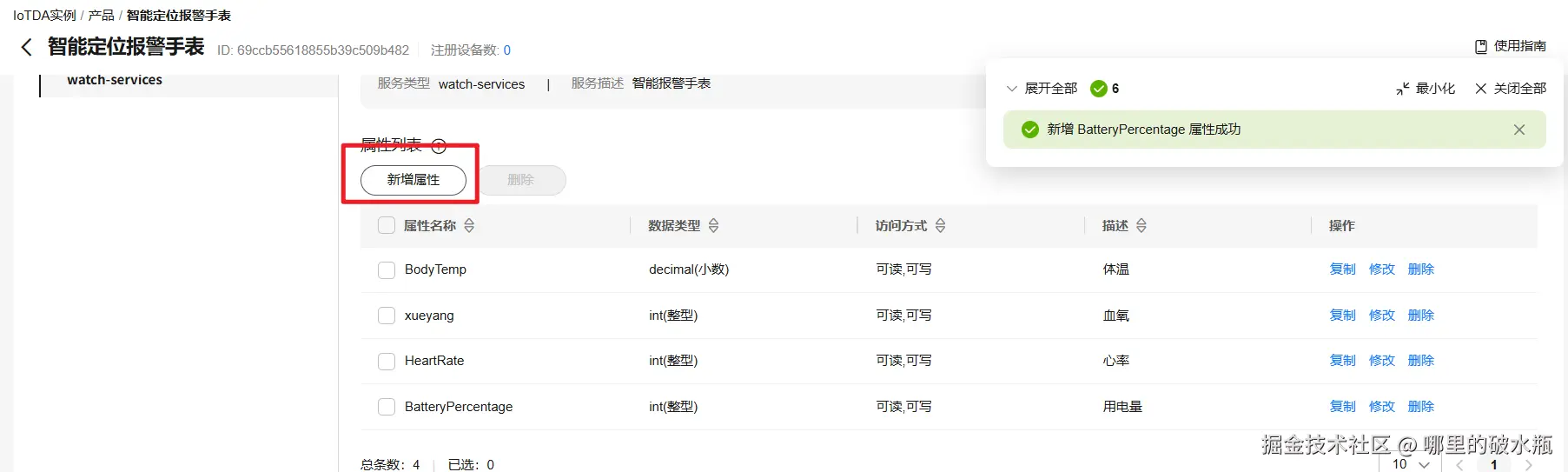This screenshot has height=472, width=1568.
Task: Click 修改 for the HeartRate property
Action: (x=1381, y=361)
